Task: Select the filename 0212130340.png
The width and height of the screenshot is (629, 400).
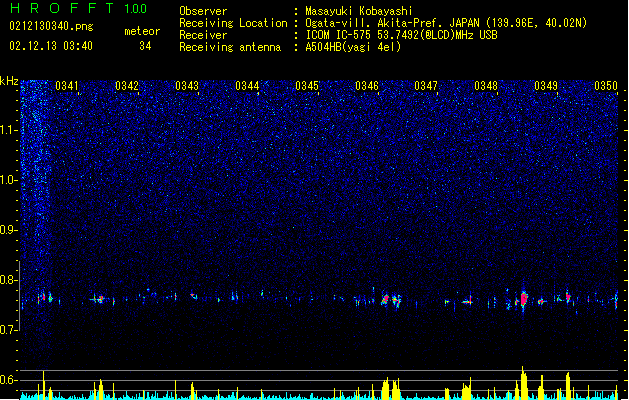Action: coord(51,27)
